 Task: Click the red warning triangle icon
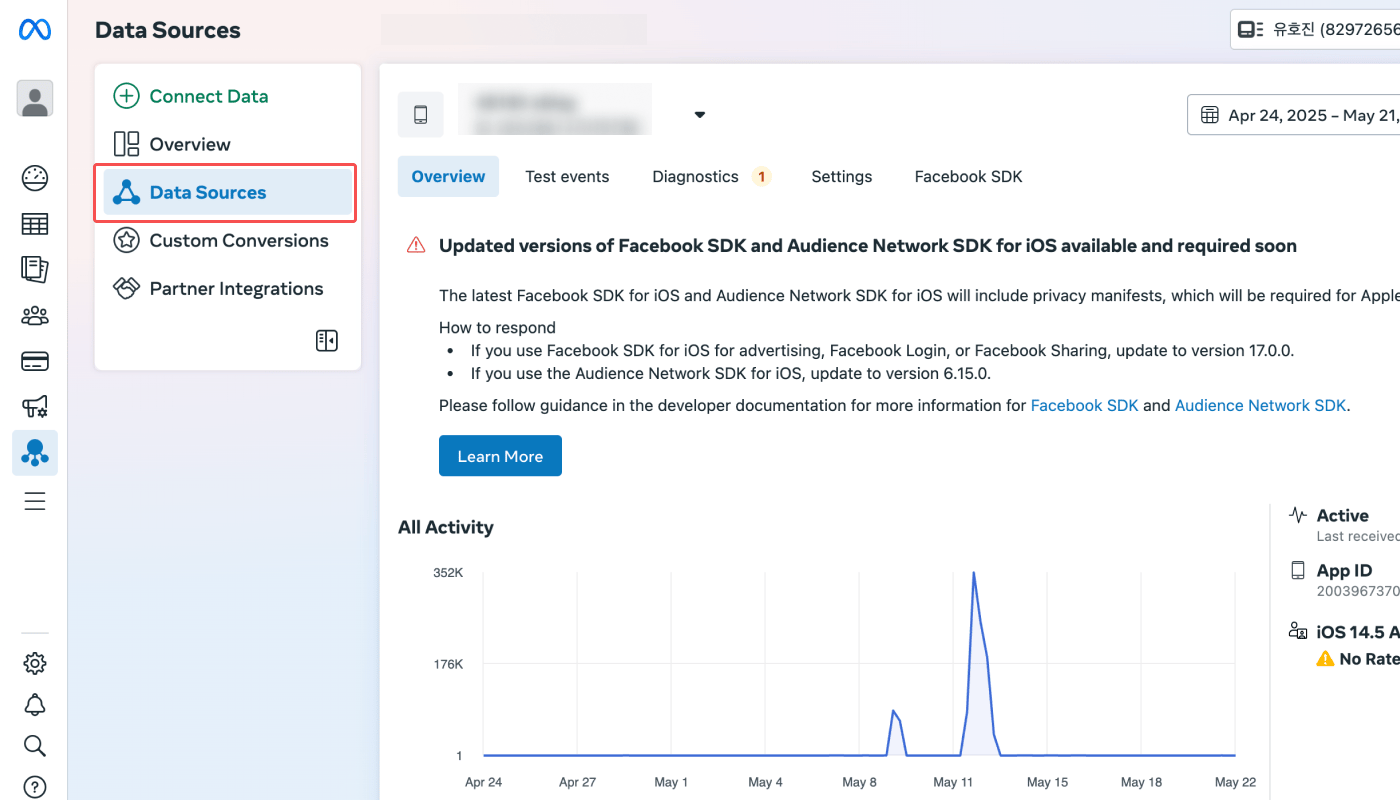416,246
